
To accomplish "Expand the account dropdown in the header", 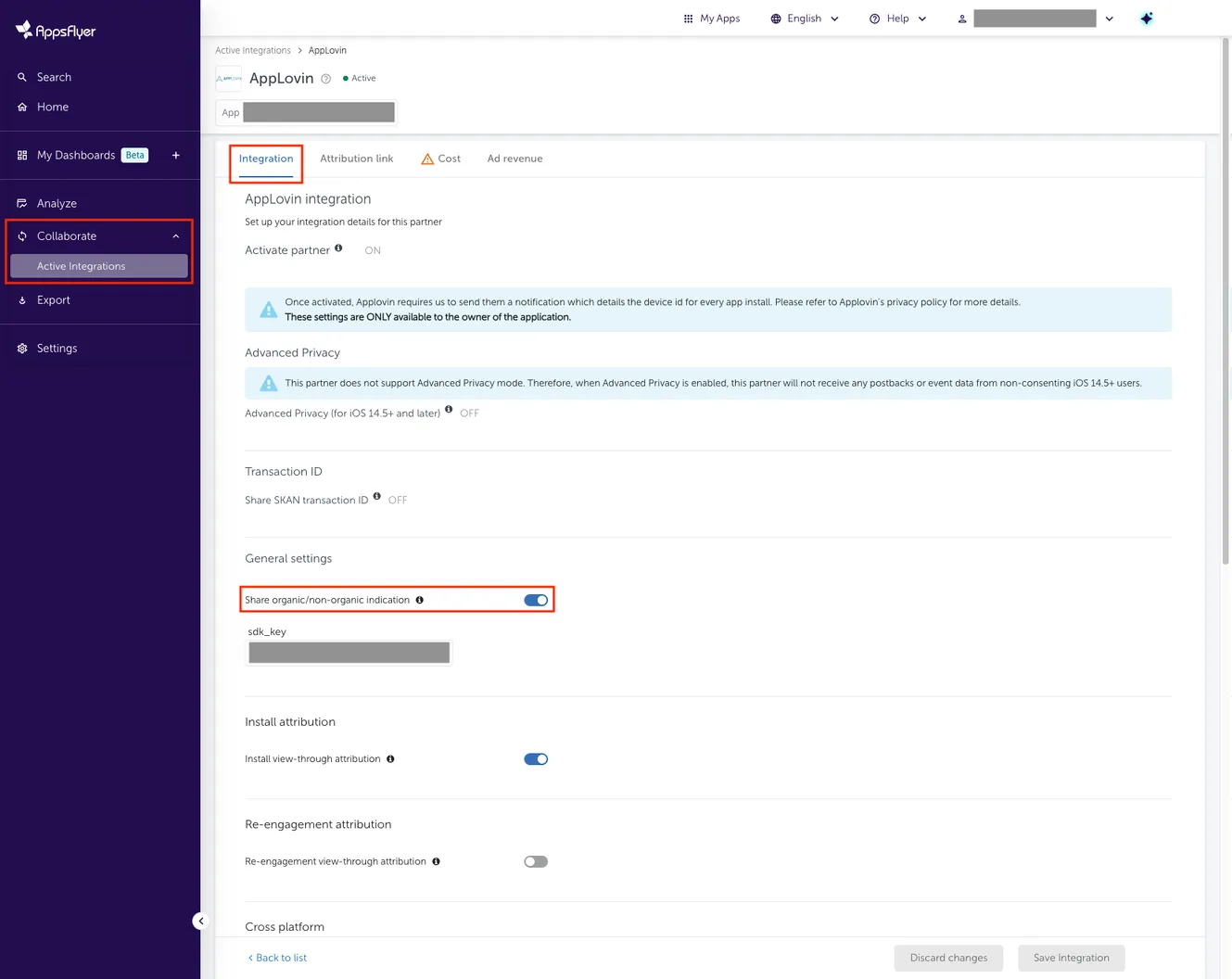I will coord(1109,18).
